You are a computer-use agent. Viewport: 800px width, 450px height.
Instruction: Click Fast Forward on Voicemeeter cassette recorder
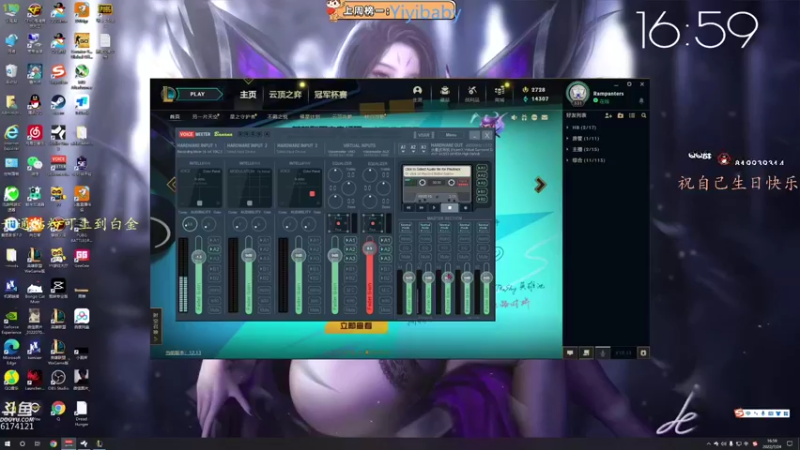click(421, 208)
